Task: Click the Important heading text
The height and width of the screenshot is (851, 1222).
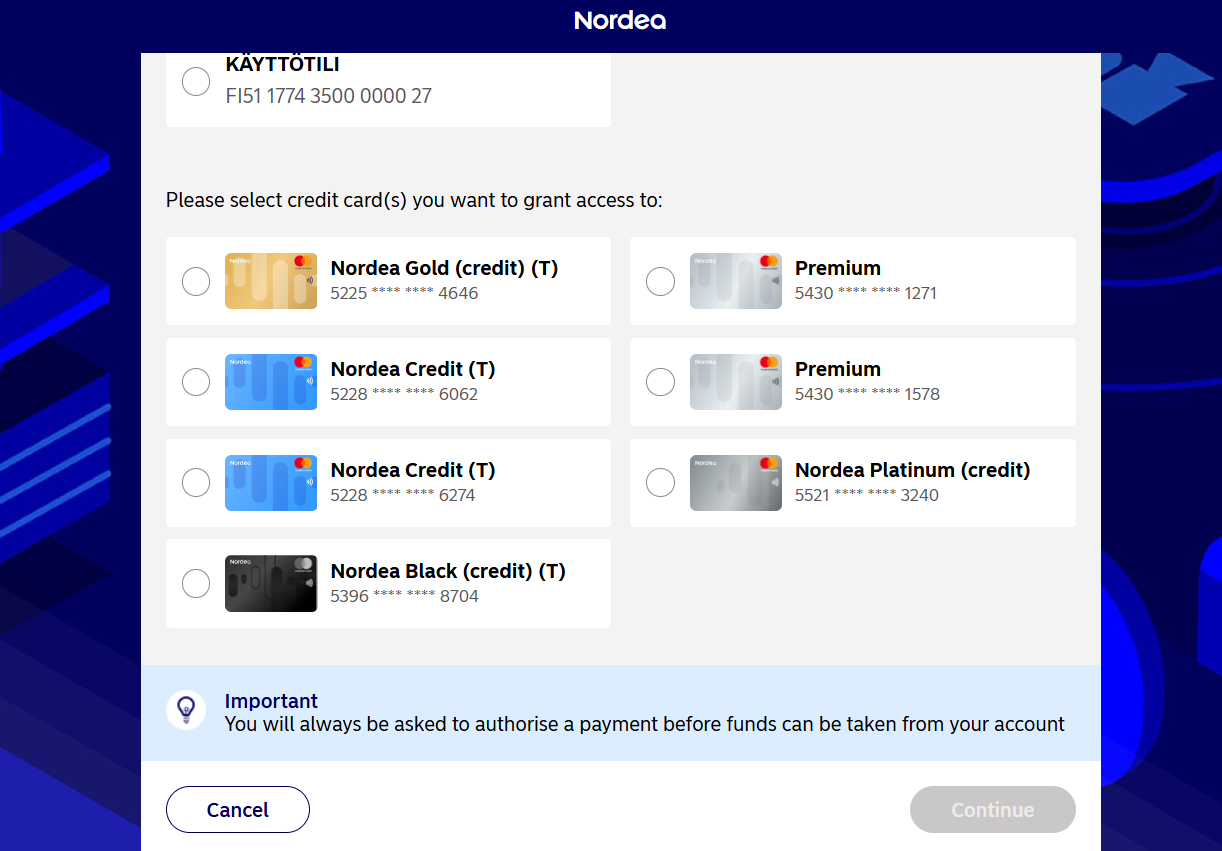Action: coord(272,701)
